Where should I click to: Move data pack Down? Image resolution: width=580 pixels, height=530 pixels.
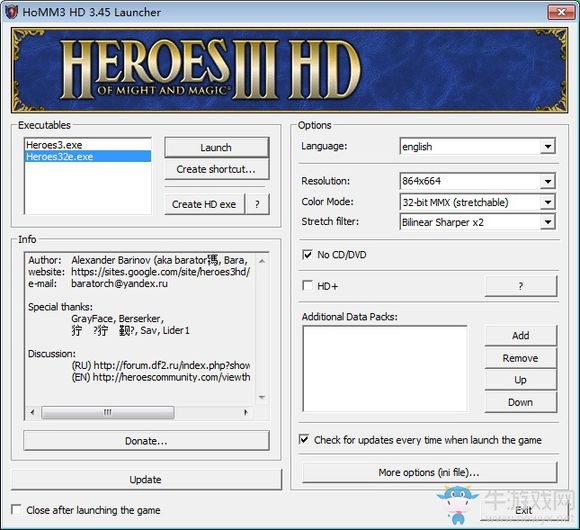tap(520, 402)
